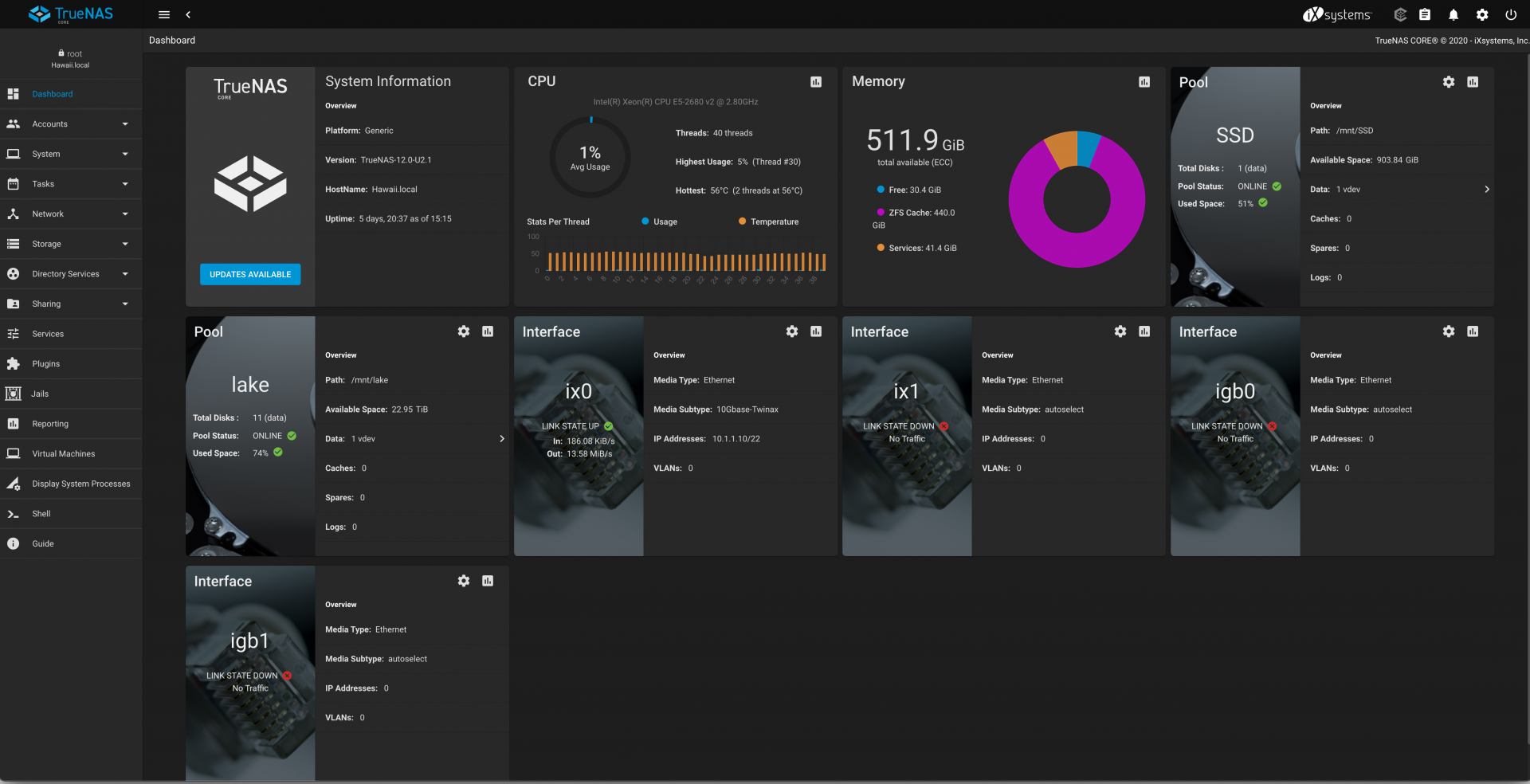The width and height of the screenshot is (1530, 784).
Task: Open igb0 interface reports chart icon
Action: [x=1473, y=331]
